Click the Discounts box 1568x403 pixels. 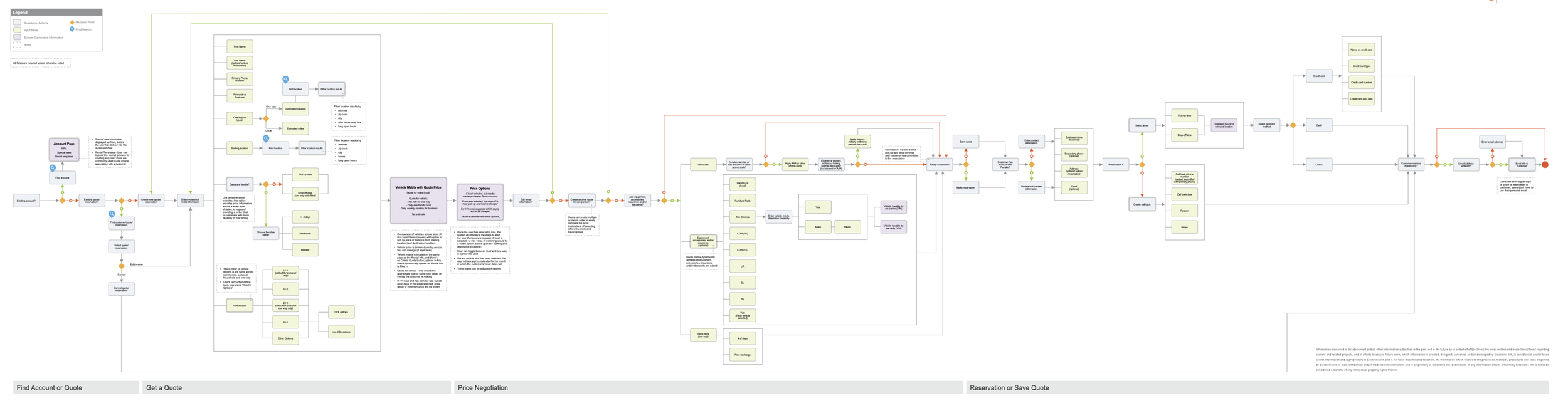tap(703, 165)
